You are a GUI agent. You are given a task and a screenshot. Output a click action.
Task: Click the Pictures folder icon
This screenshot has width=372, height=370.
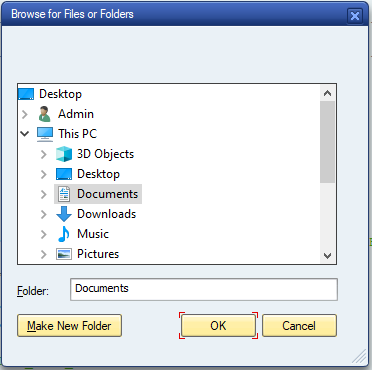click(64, 254)
